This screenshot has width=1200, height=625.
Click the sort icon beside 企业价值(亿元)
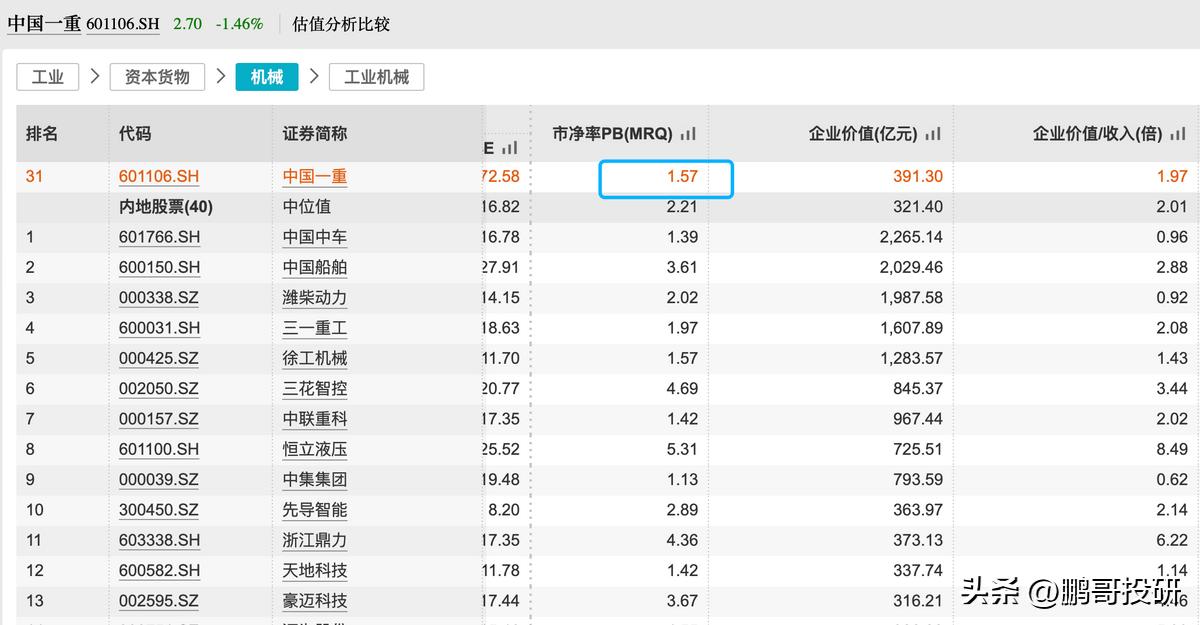933,132
